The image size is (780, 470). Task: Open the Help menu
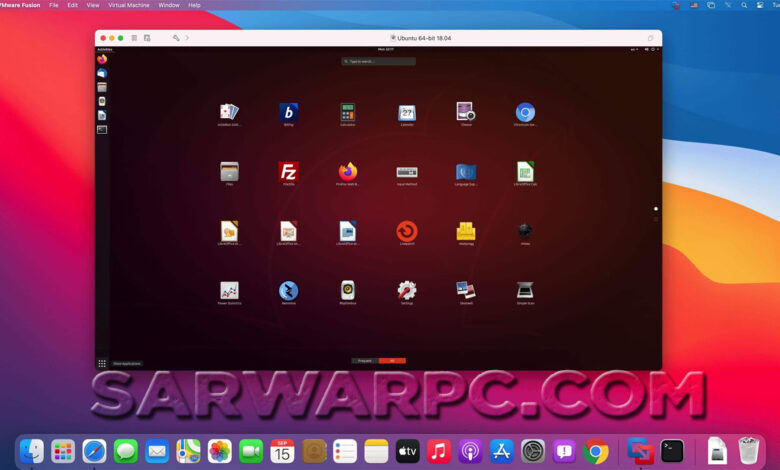point(195,5)
